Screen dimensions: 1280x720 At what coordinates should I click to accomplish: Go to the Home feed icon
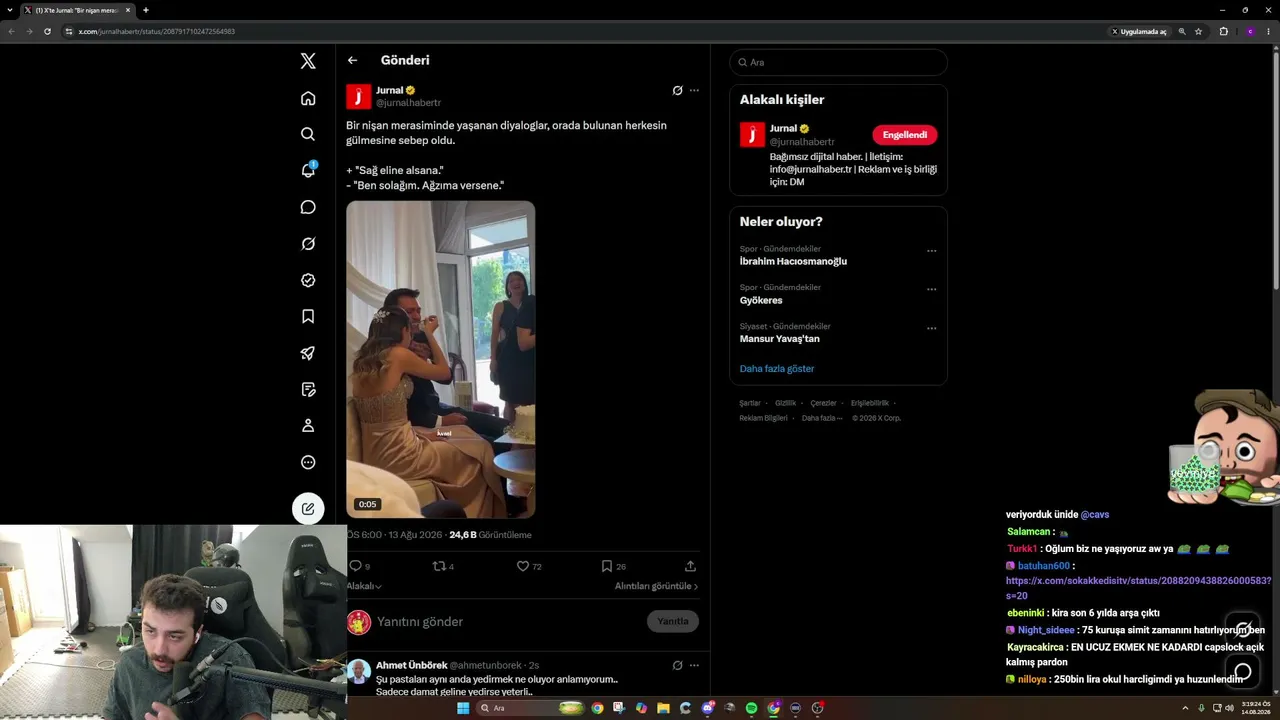308,98
